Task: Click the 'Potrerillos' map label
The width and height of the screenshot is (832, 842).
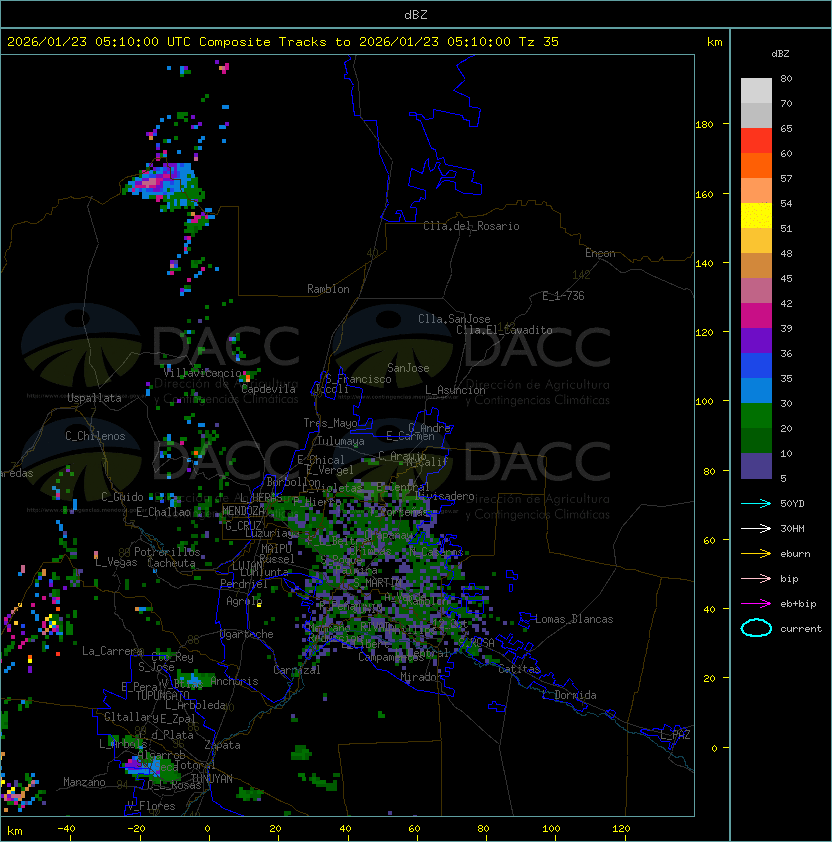Action: click(x=167, y=552)
